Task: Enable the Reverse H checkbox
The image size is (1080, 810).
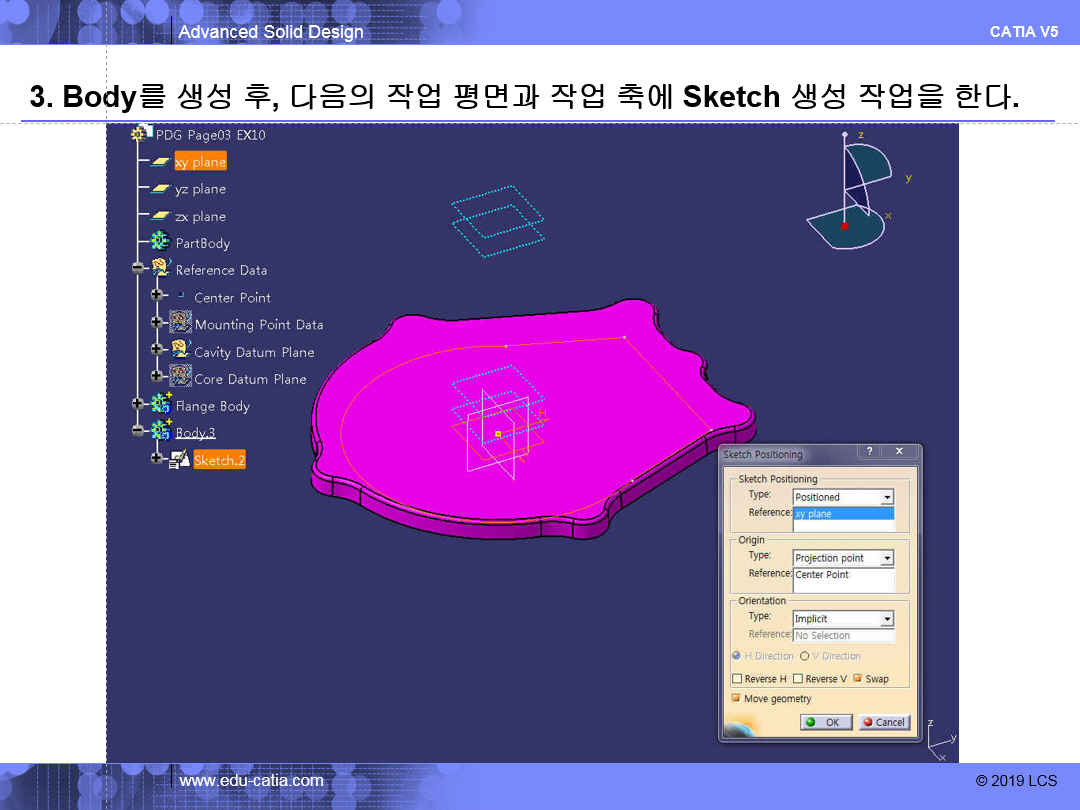Action: [x=737, y=679]
